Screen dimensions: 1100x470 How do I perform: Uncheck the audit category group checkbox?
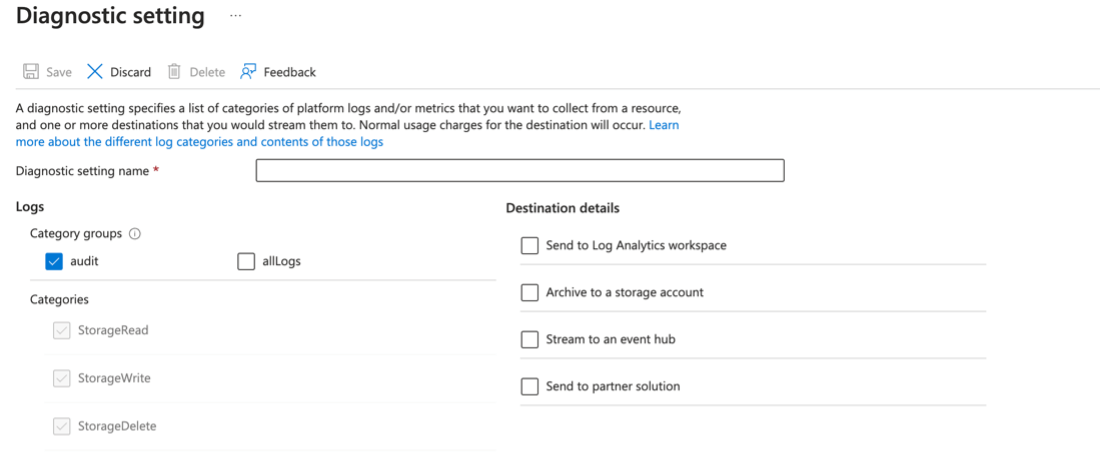tap(55, 262)
